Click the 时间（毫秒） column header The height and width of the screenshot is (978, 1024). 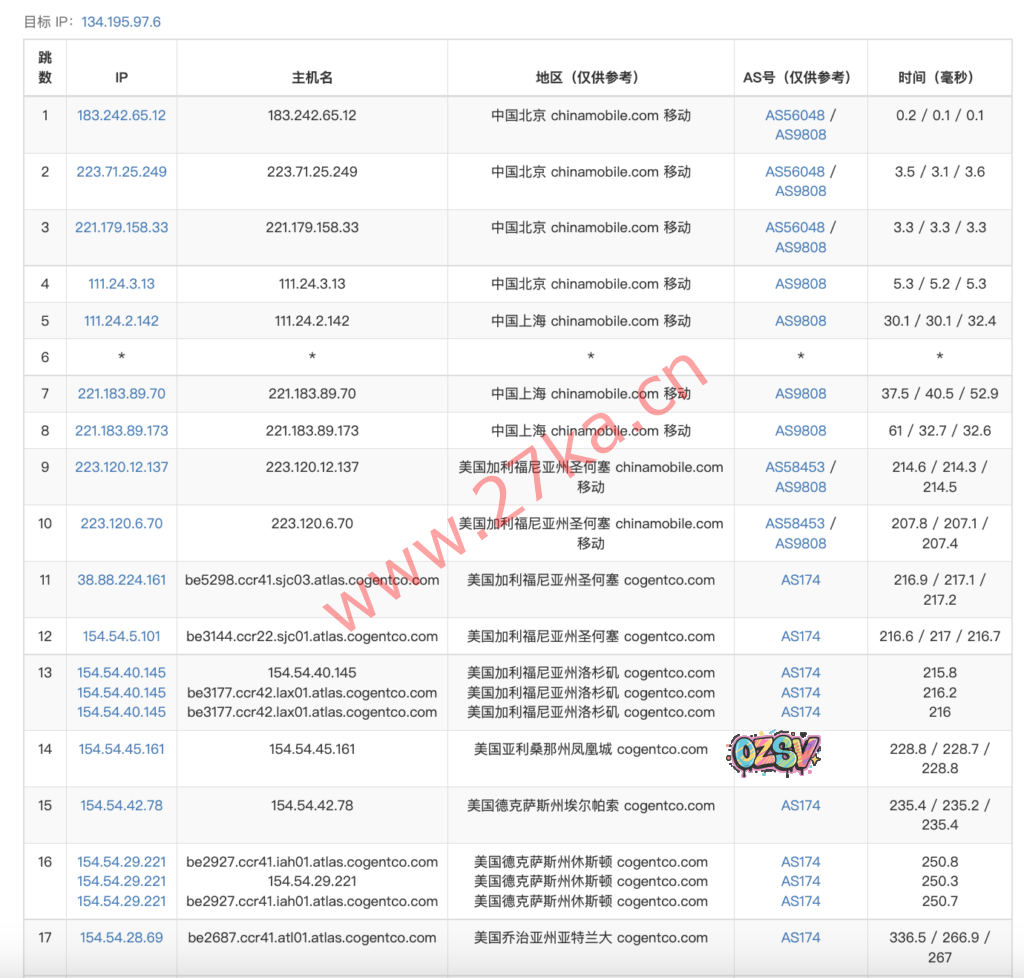939,77
